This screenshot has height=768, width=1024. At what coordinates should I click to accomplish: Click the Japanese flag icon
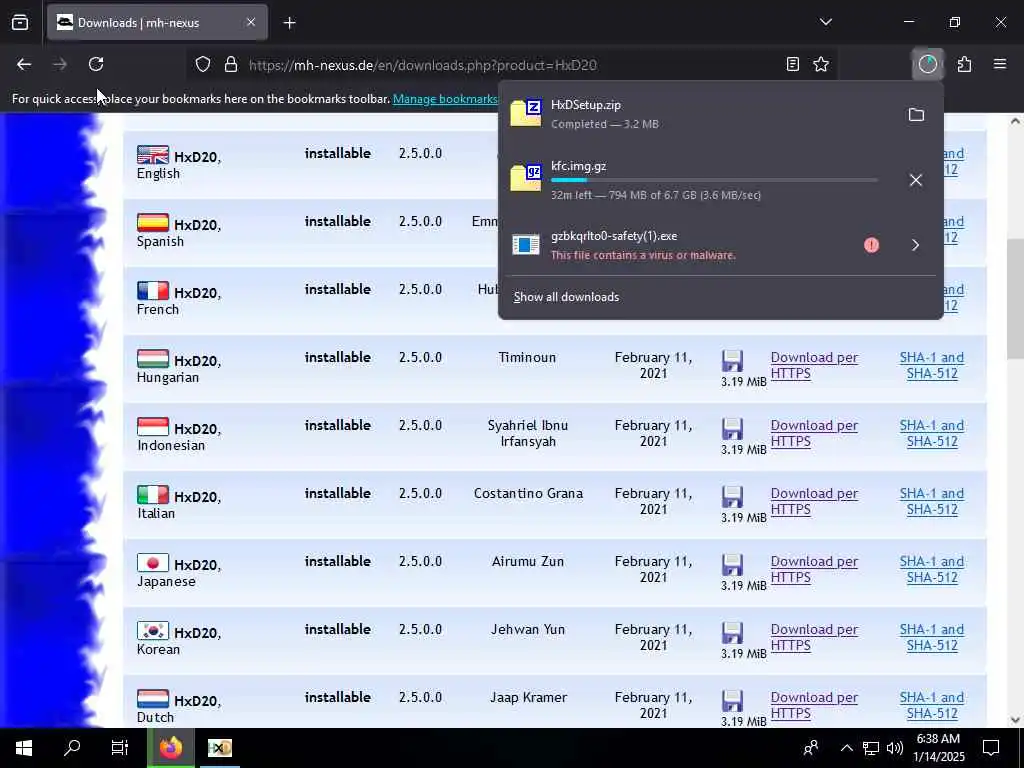pos(153,562)
